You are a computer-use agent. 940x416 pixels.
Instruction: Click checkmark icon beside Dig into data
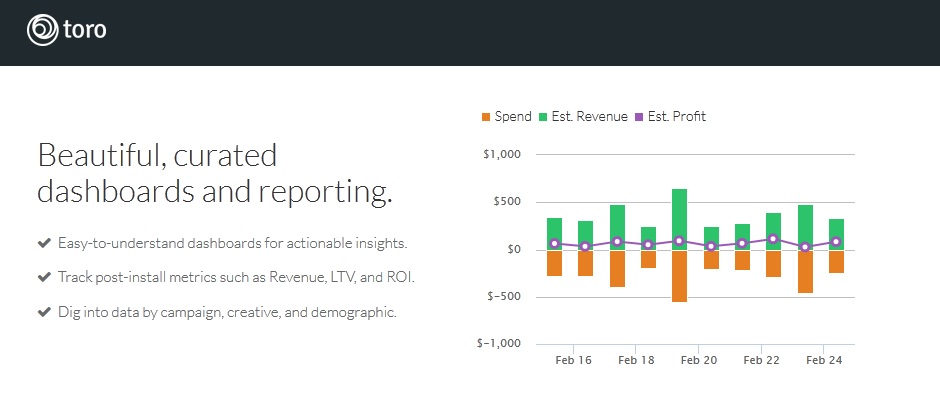[x=44, y=312]
